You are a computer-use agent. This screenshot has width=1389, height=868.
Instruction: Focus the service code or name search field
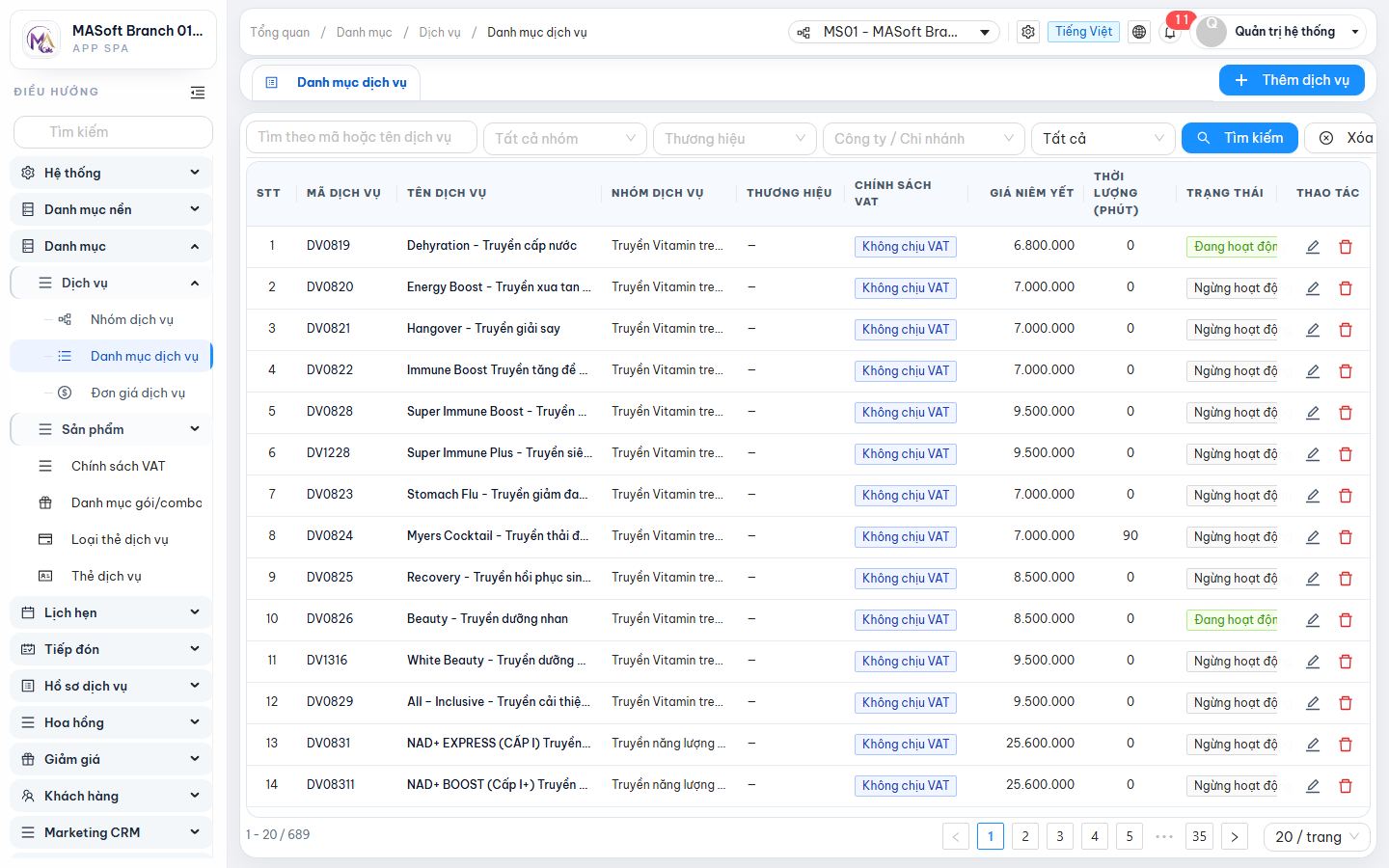point(362,137)
